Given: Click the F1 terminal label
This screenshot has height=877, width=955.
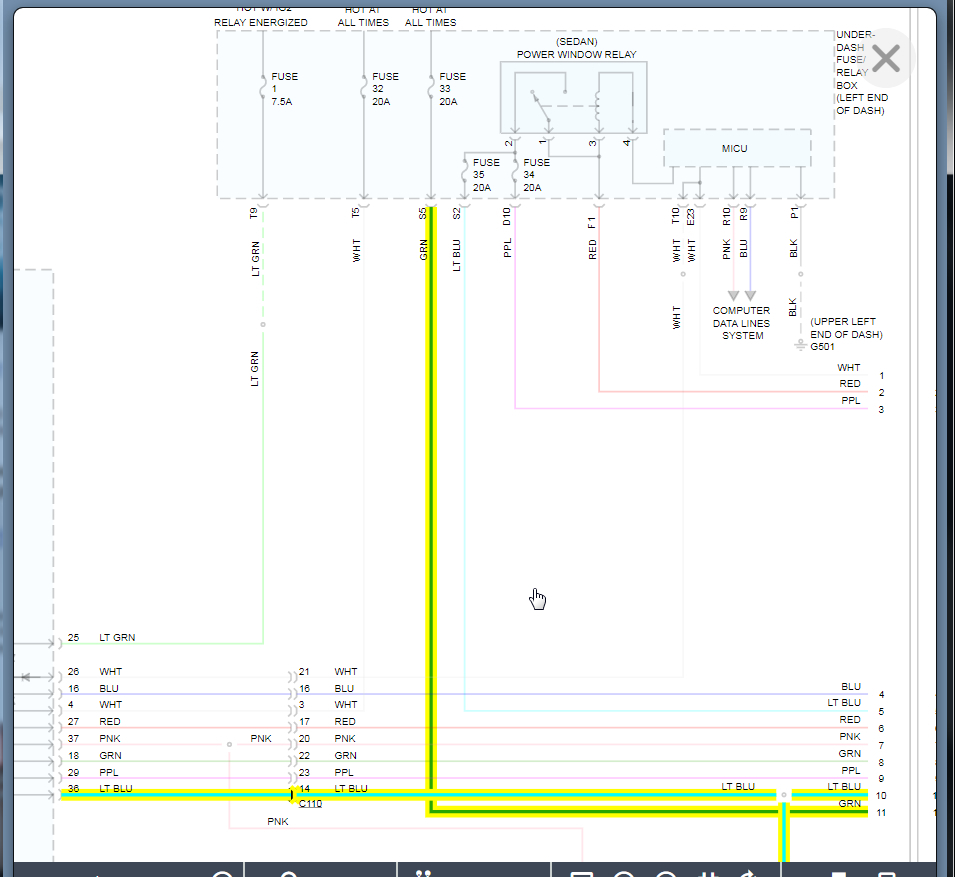Looking at the screenshot, I should click(x=591, y=223).
